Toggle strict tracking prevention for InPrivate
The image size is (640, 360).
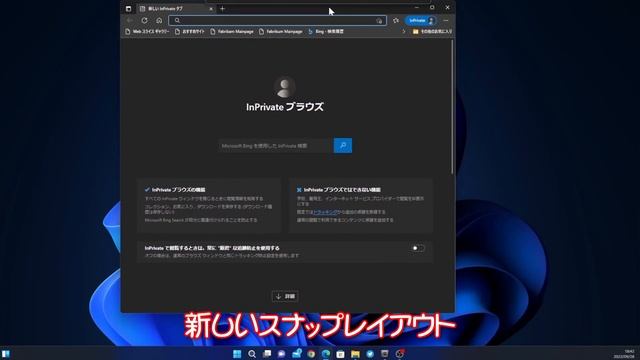click(418, 248)
